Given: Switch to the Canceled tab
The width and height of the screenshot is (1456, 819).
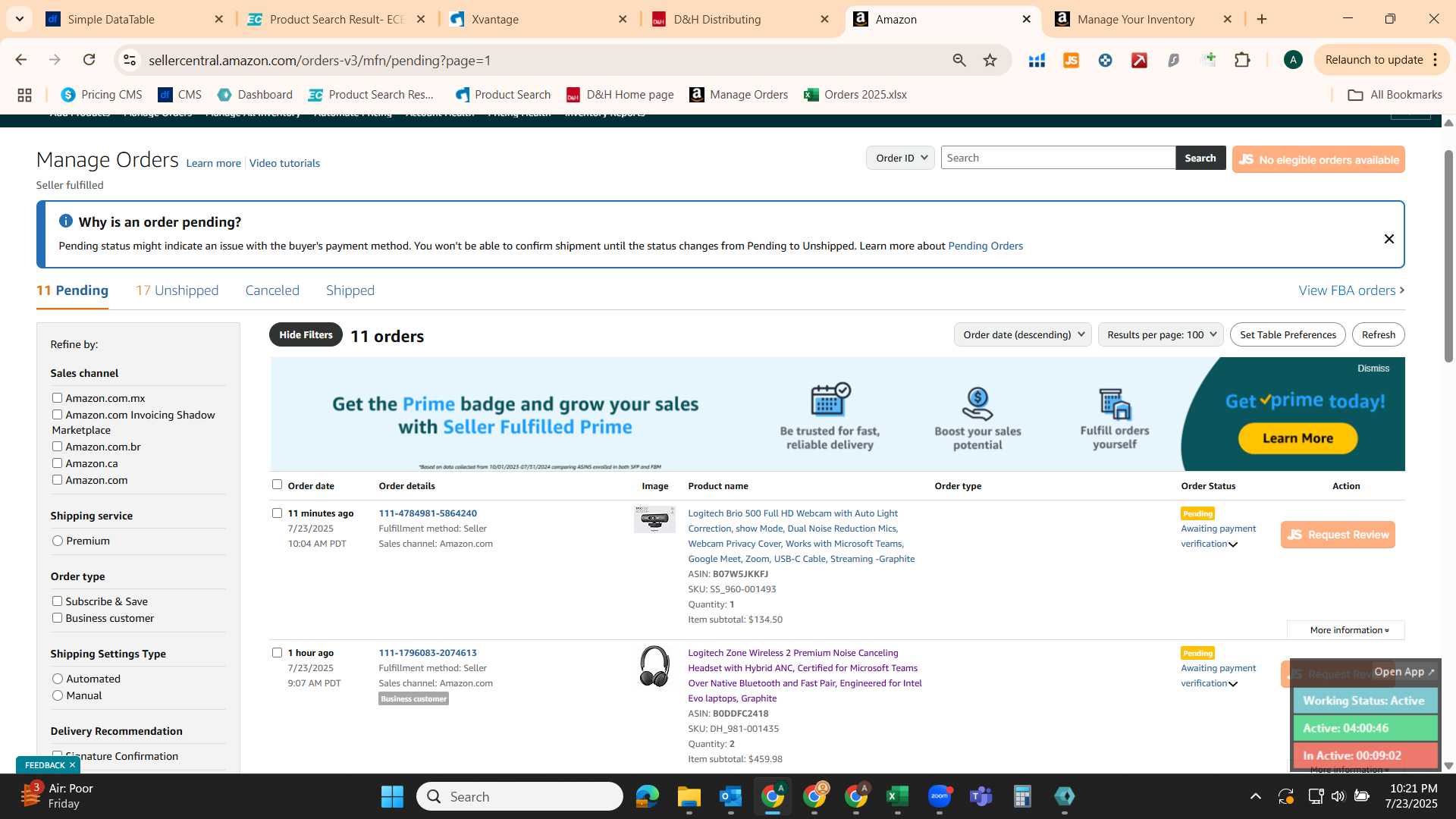Looking at the screenshot, I should click(272, 290).
